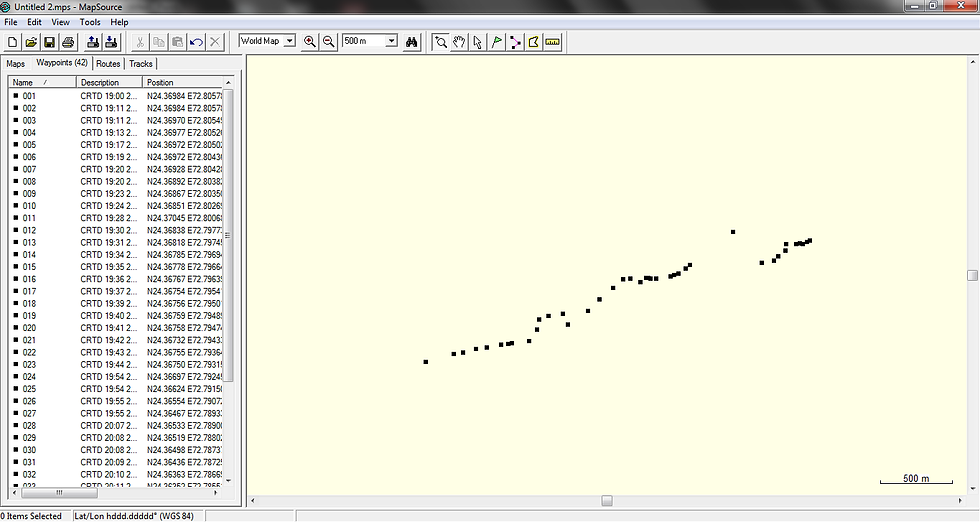This screenshot has height=522, width=980.
Task: Sort list by Position column header
Action: point(183,83)
